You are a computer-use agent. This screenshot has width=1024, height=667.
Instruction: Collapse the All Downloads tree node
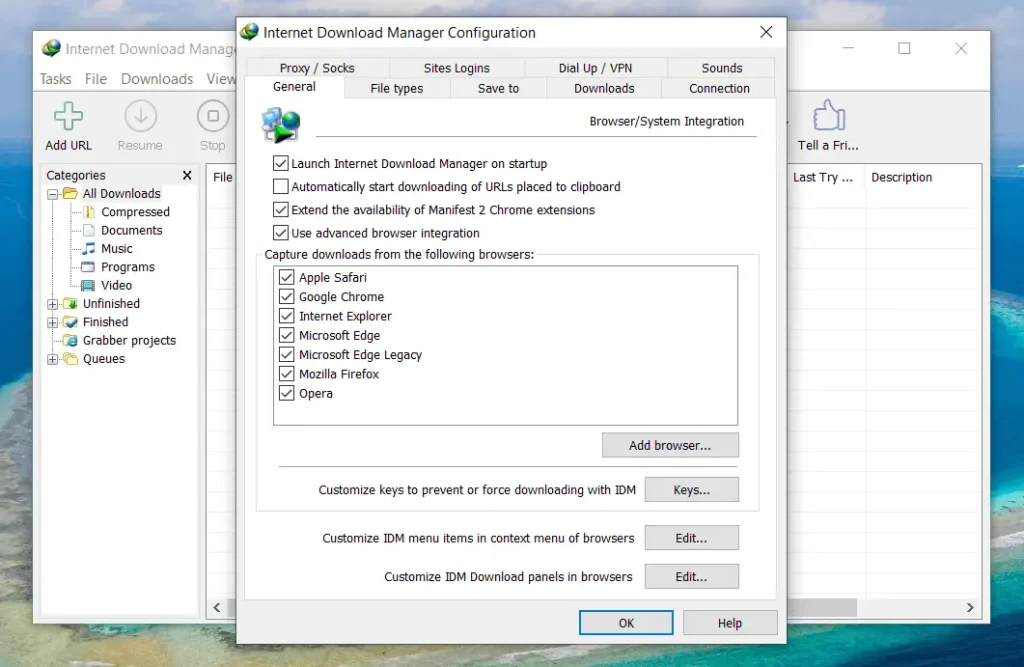(x=53, y=194)
